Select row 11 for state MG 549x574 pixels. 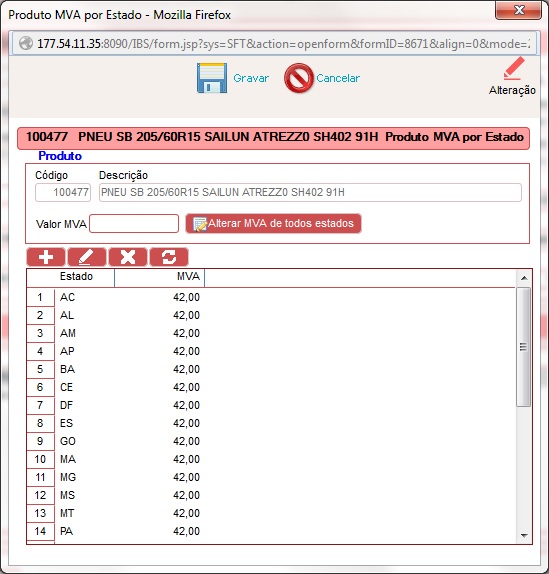tap(271, 477)
